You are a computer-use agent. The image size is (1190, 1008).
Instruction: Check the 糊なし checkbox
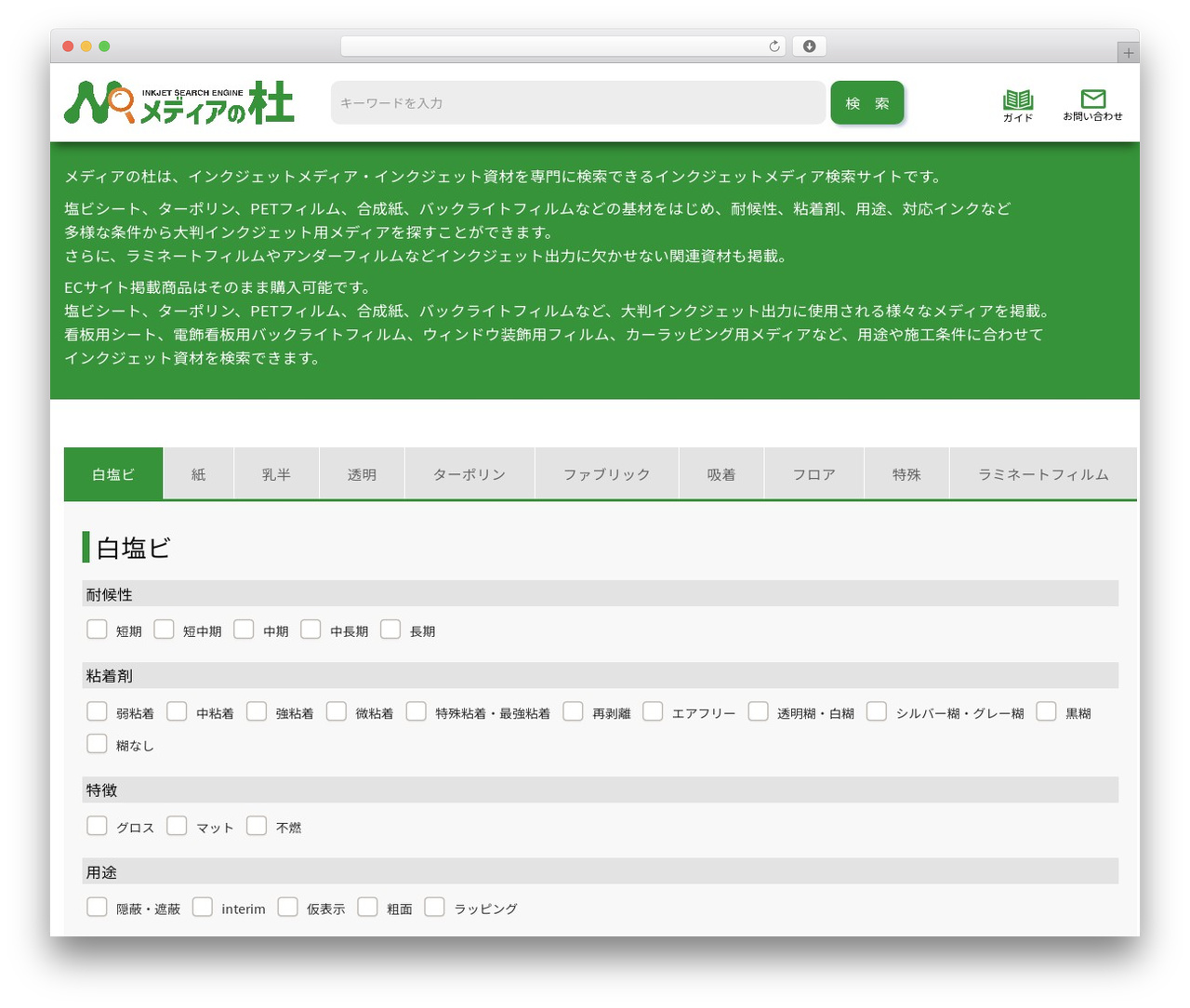coord(97,744)
